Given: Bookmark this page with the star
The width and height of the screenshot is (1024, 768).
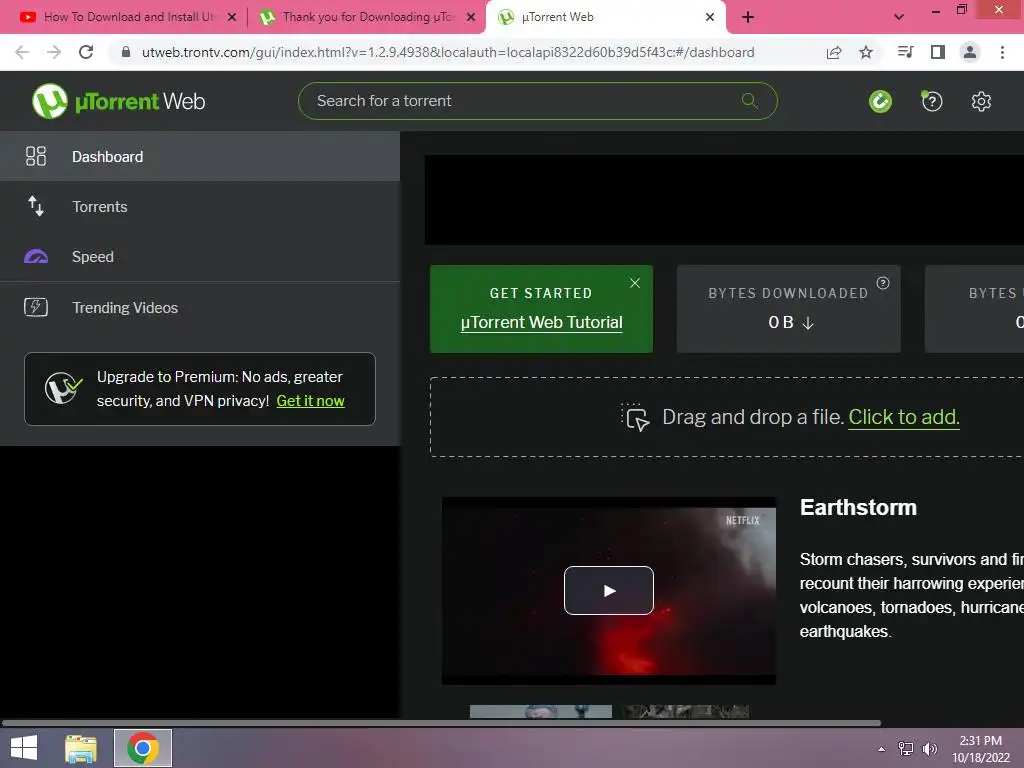Looking at the screenshot, I should pos(866,52).
